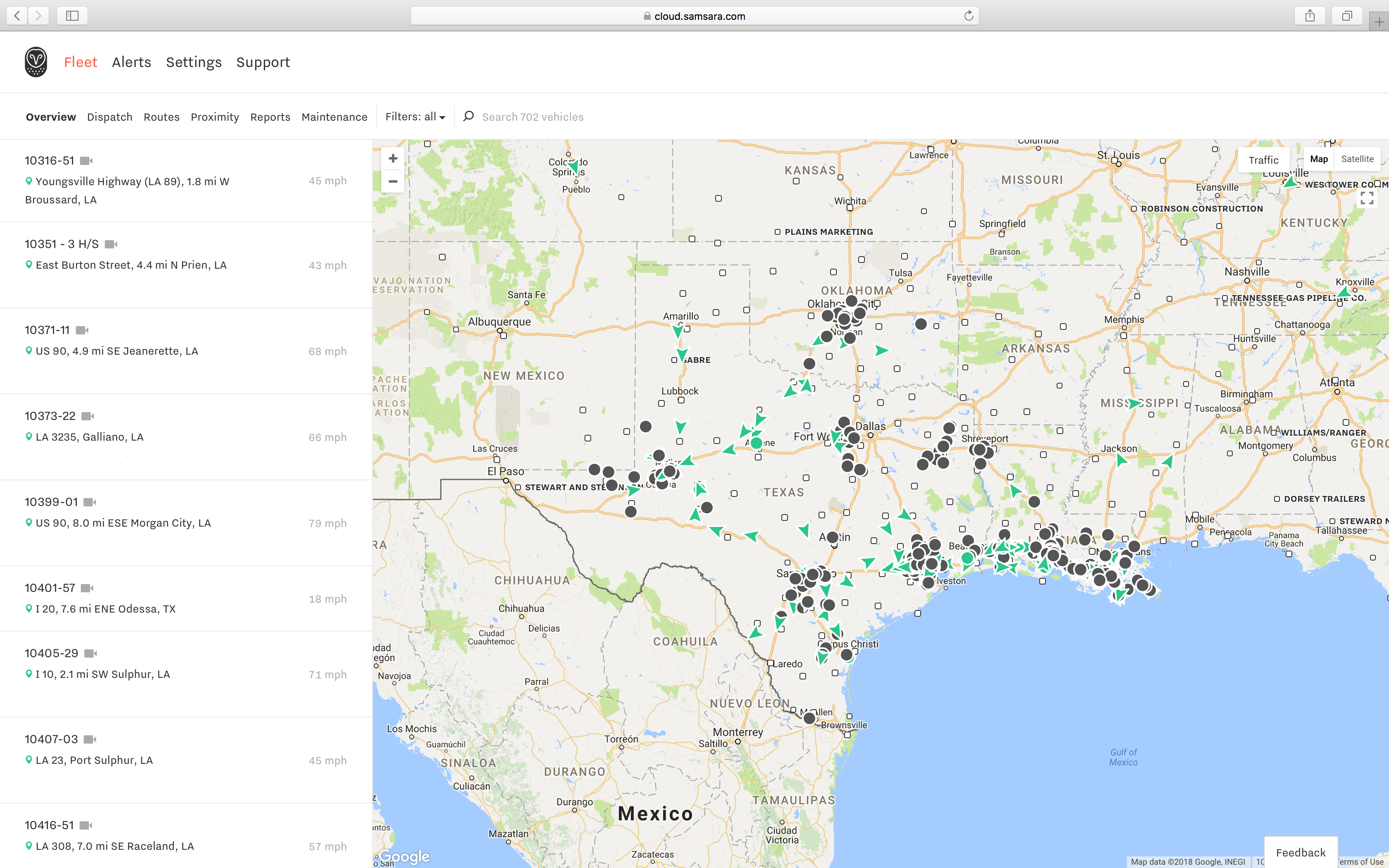
Task: Toggle the Traffic layer on map
Action: click(x=1263, y=160)
